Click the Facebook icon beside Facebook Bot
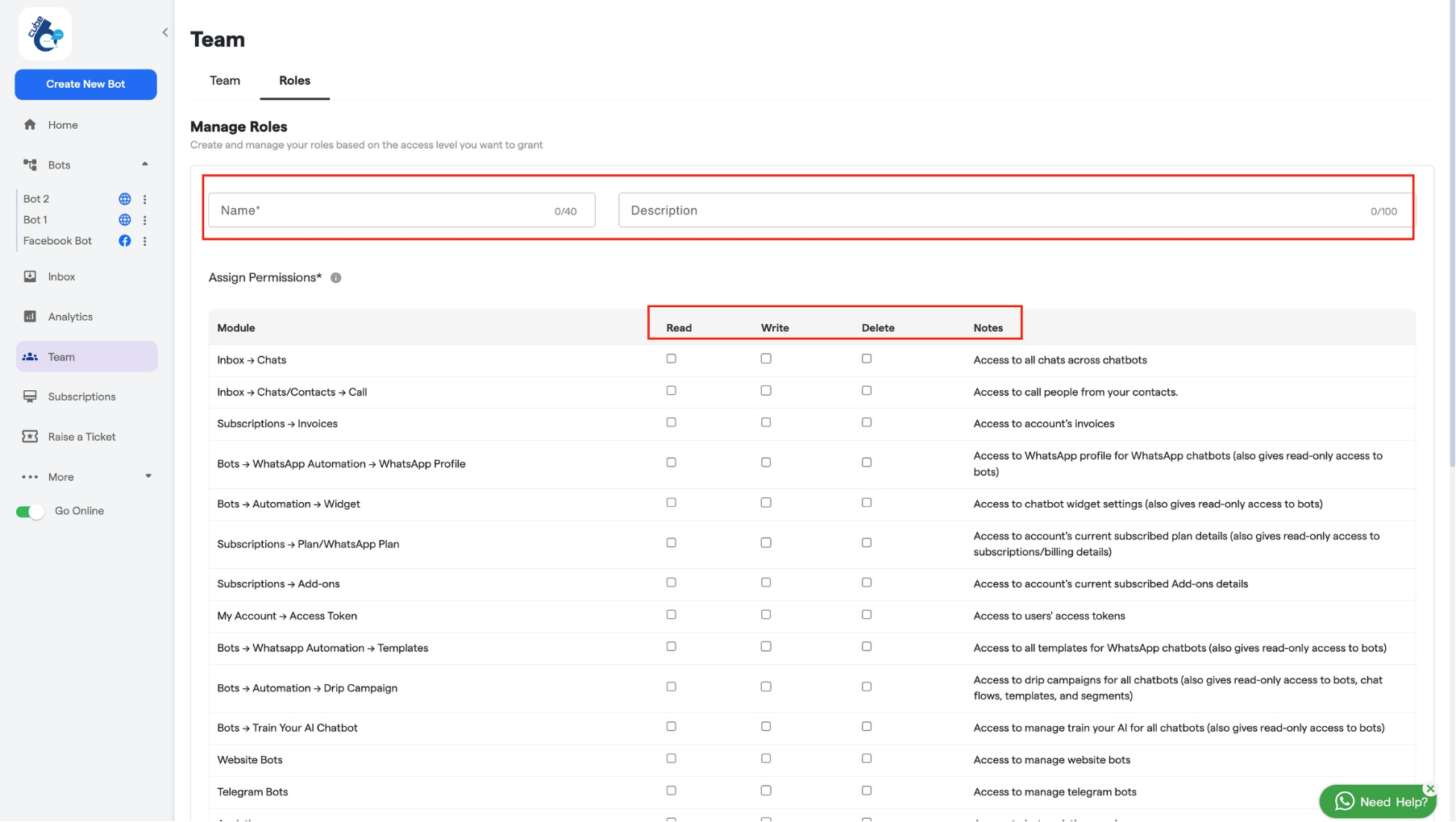Viewport: 1456px width, 822px height. click(125, 241)
